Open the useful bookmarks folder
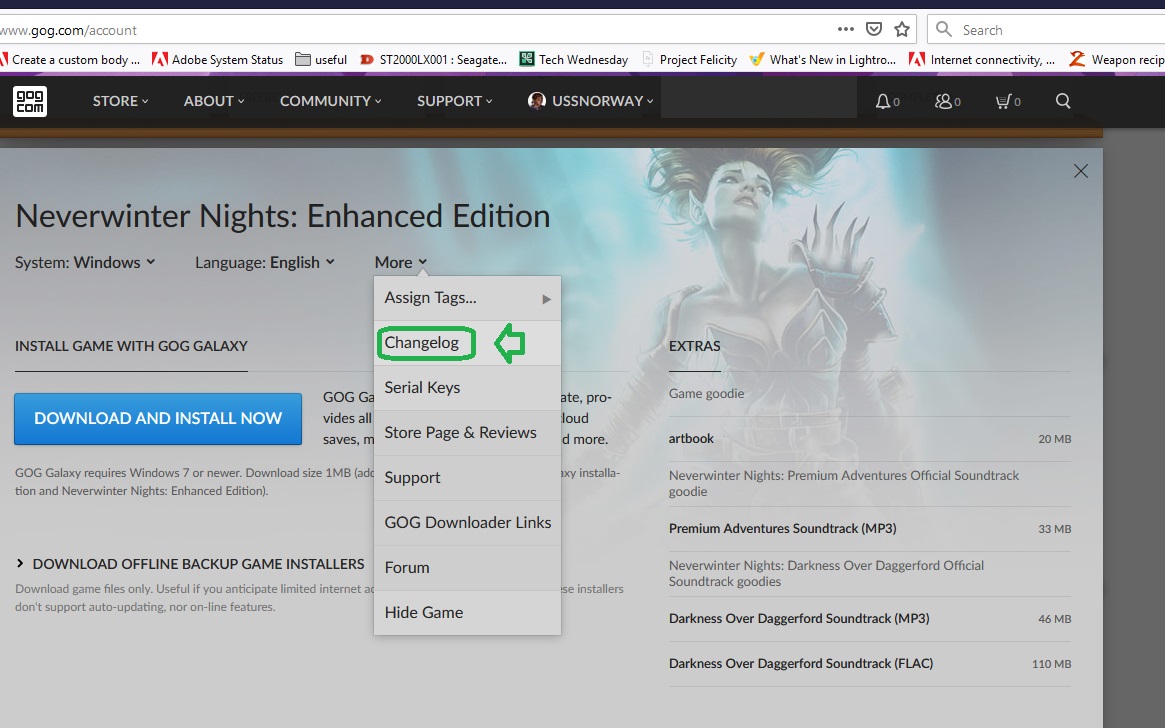Image resolution: width=1165 pixels, height=728 pixels. 321,59
